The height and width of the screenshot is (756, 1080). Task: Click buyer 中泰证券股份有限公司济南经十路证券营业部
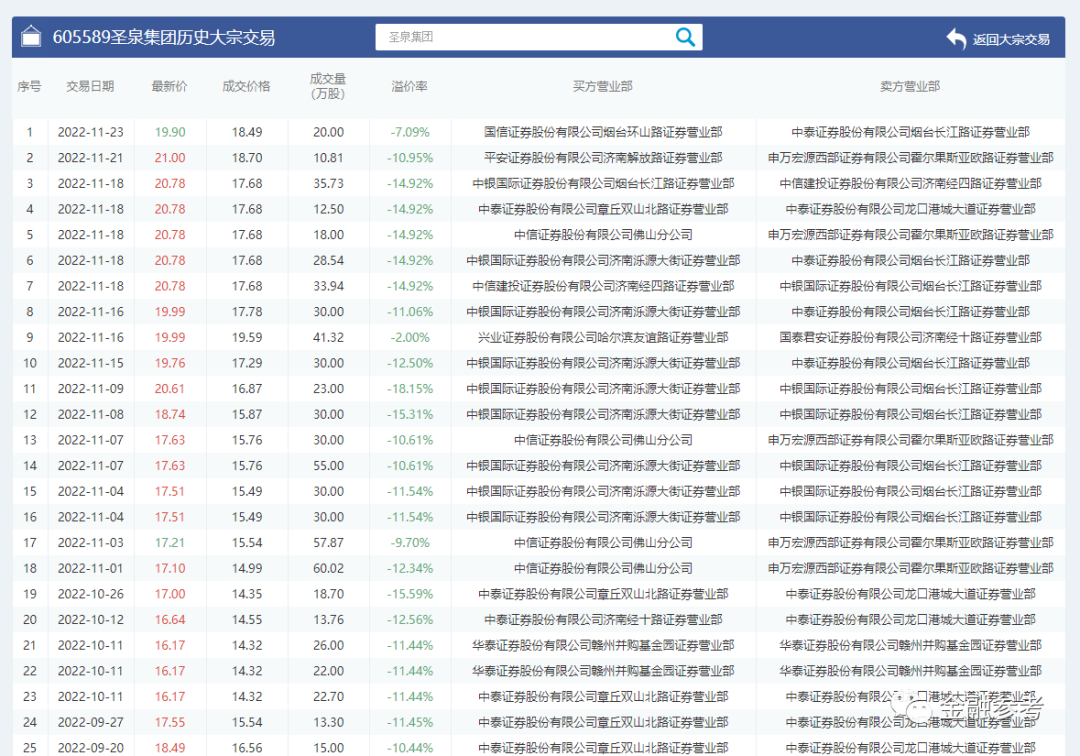tap(603, 620)
